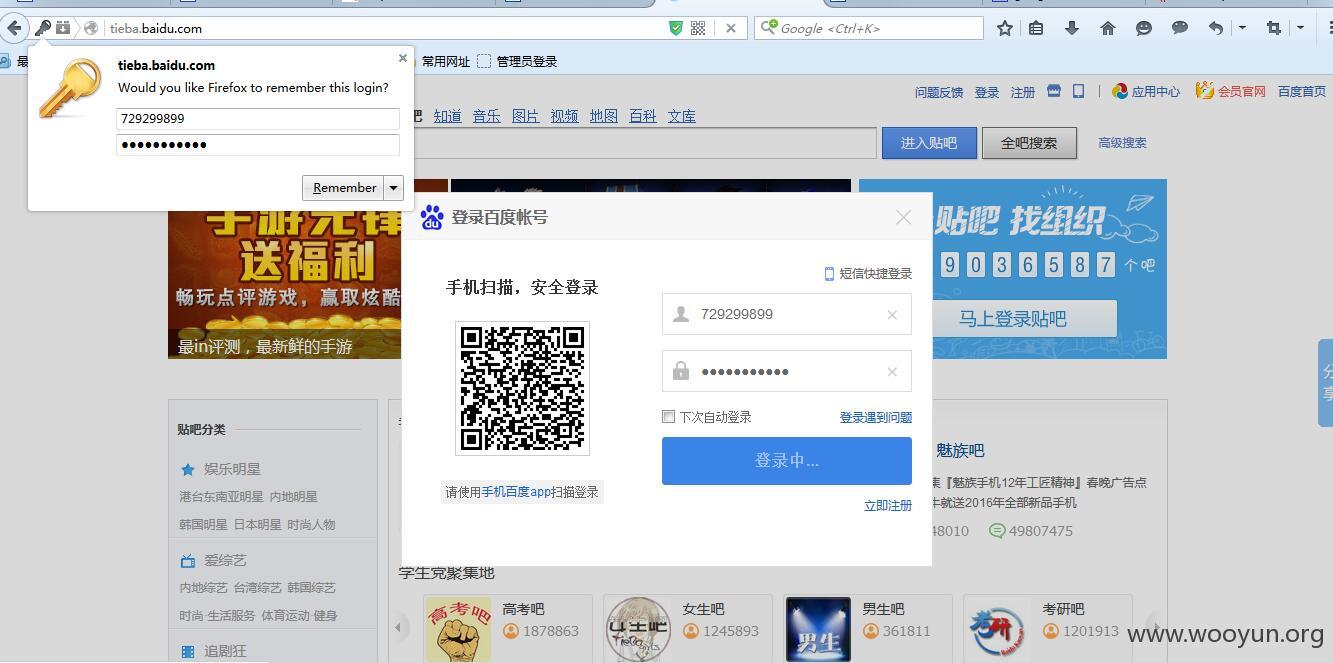The width and height of the screenshot is (1333, 663).
Task: Open 地图 navigation tab
Action: pos(604,116)
